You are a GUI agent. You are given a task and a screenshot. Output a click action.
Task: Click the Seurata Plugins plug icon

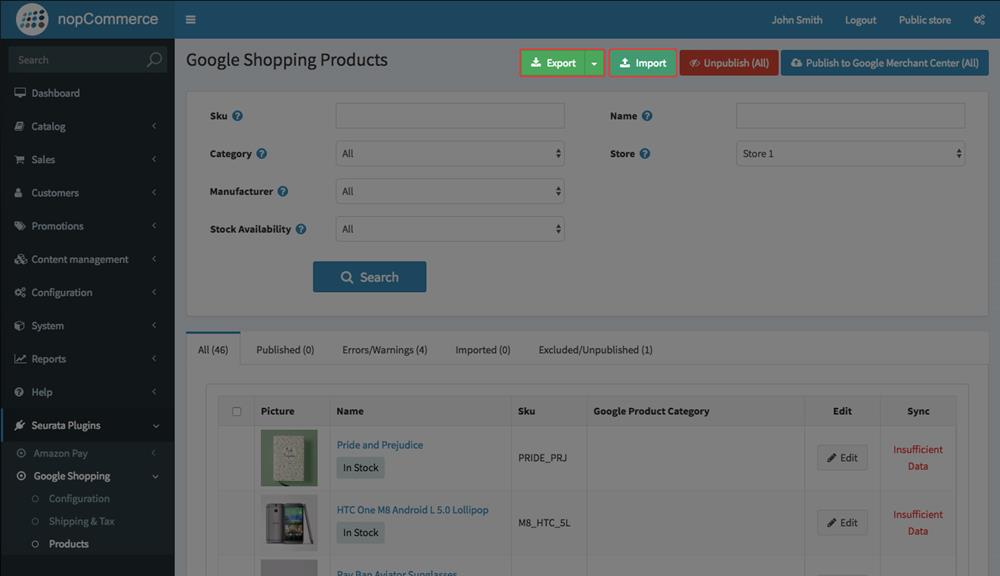(x=20, y=425)
